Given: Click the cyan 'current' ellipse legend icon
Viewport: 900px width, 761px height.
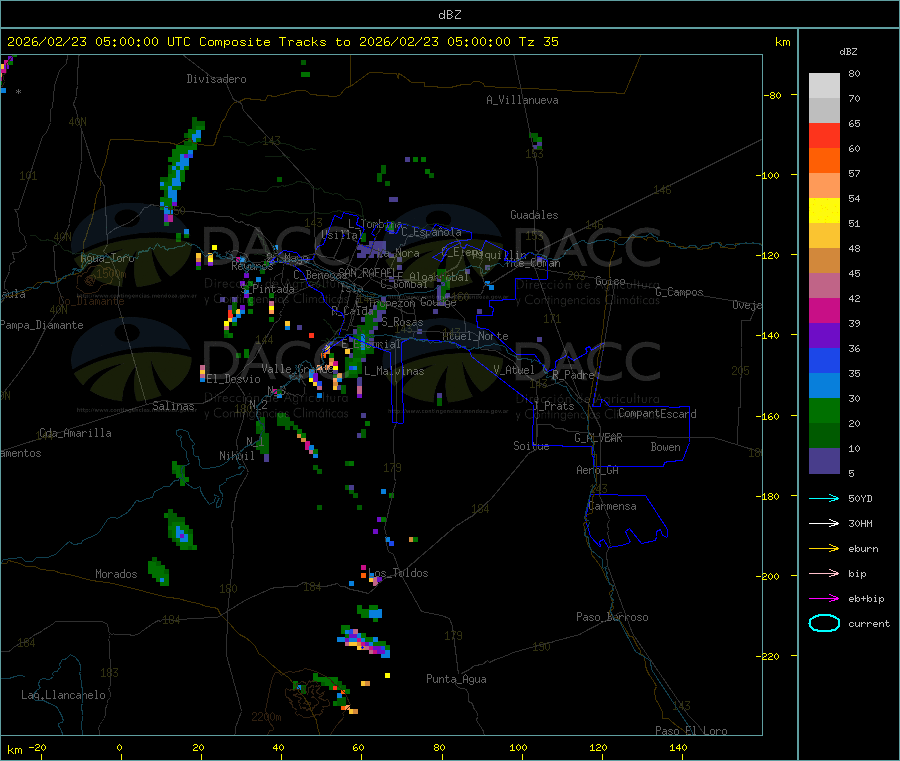Looking at the screenshot, I should (x=824, y=623).
